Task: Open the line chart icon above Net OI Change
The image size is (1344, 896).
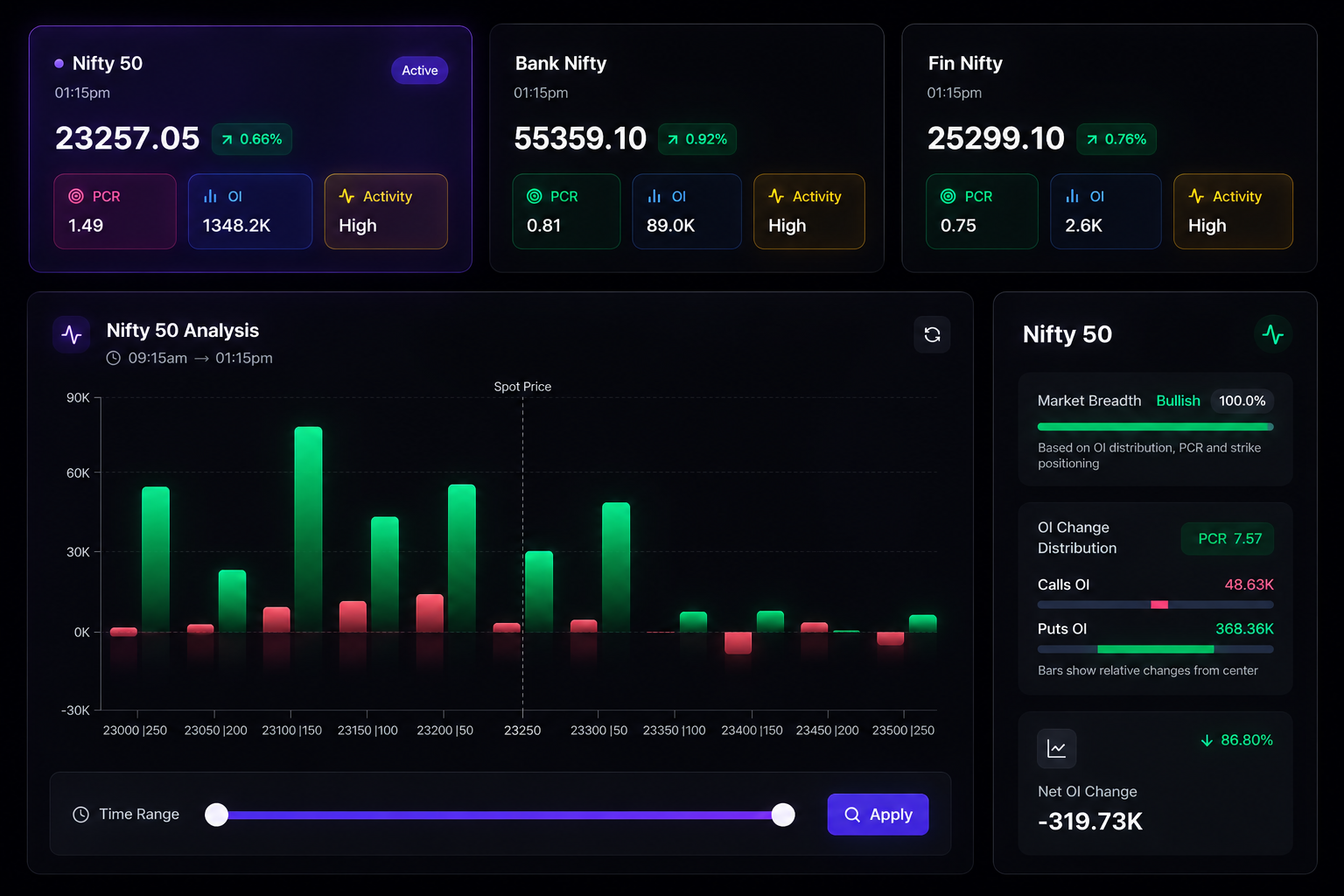Action: [x=1057, y=749]
